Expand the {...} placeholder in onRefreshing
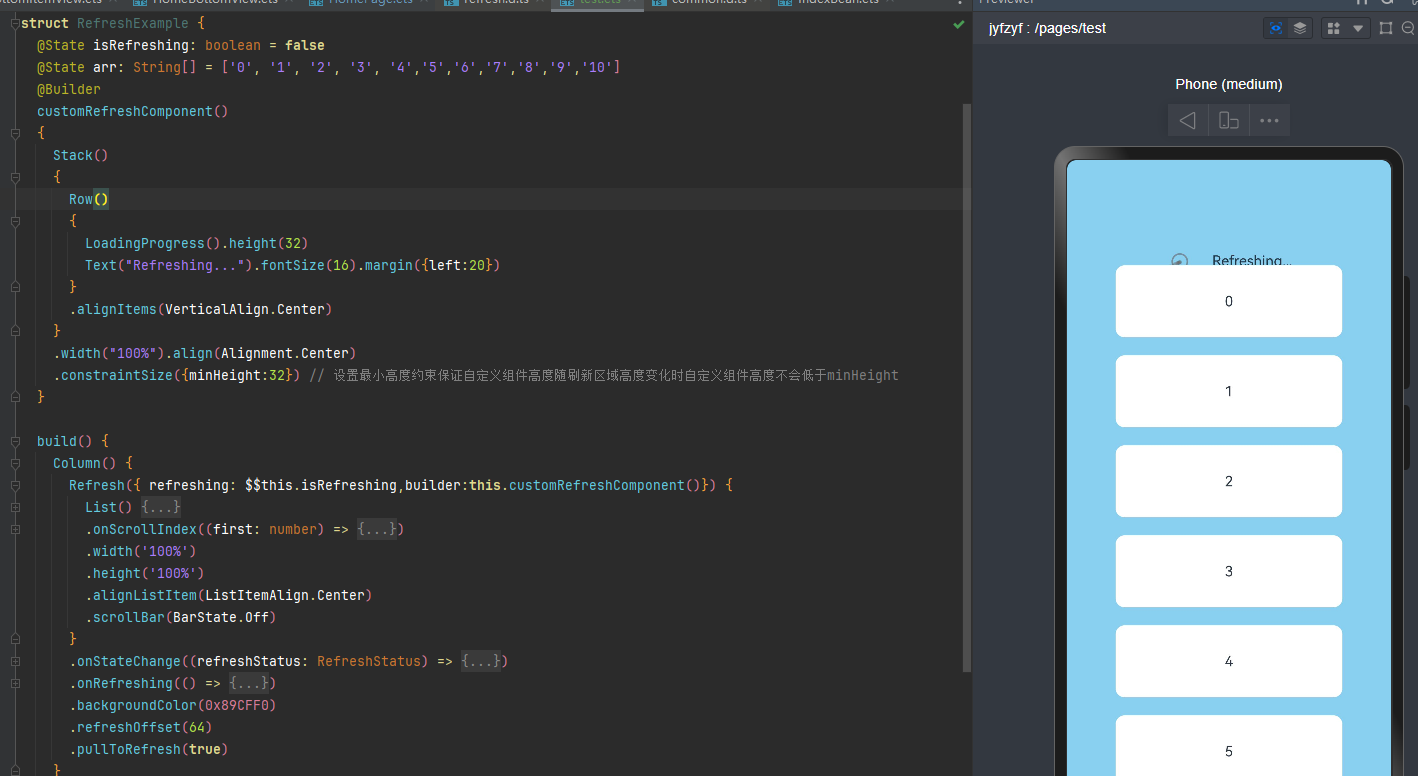The width and height of the screenshot is (1418, 776). click(249, 683)
